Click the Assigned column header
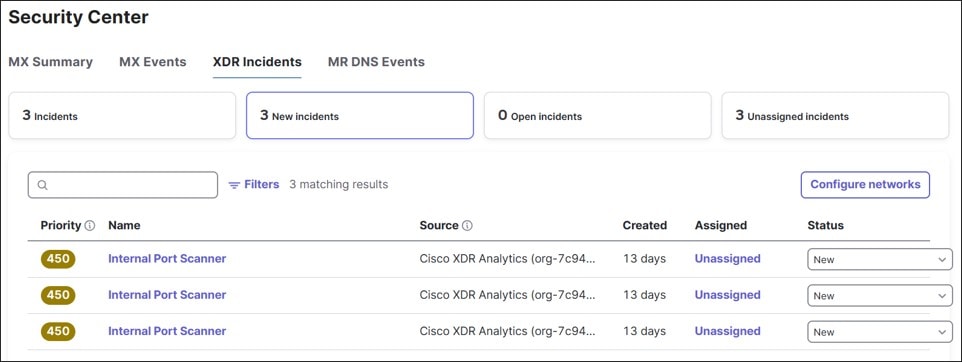 click(x=721, y=226)
